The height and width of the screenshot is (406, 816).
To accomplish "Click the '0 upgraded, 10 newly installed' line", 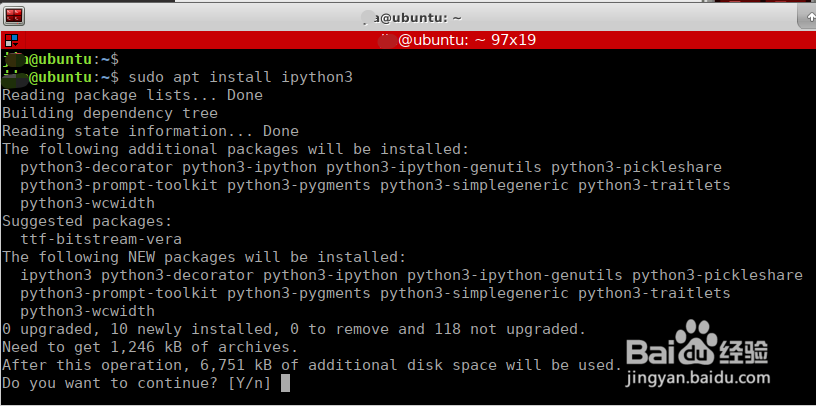I will pos(294,329).
